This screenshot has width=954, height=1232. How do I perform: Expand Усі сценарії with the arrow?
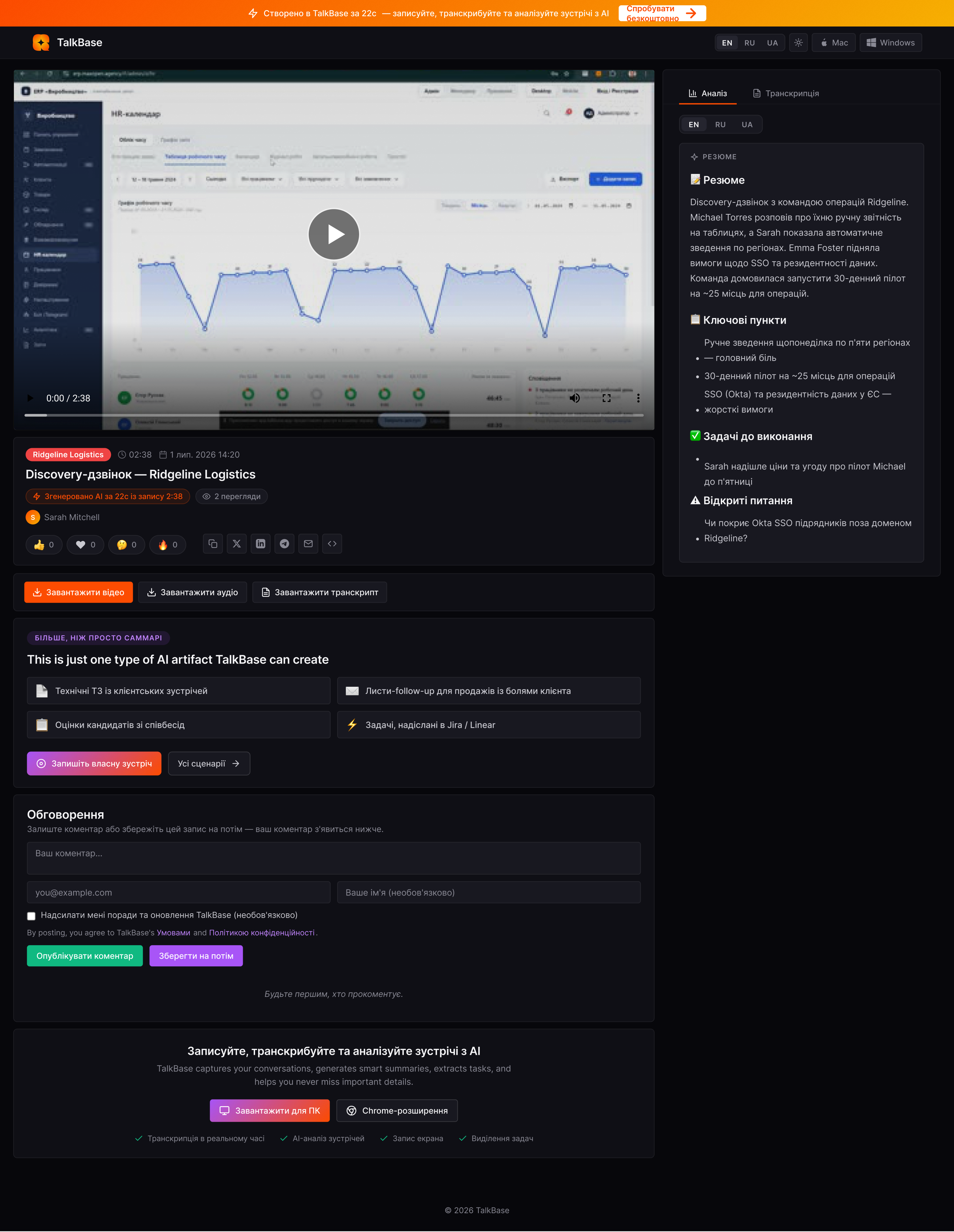tap(209, 764)
